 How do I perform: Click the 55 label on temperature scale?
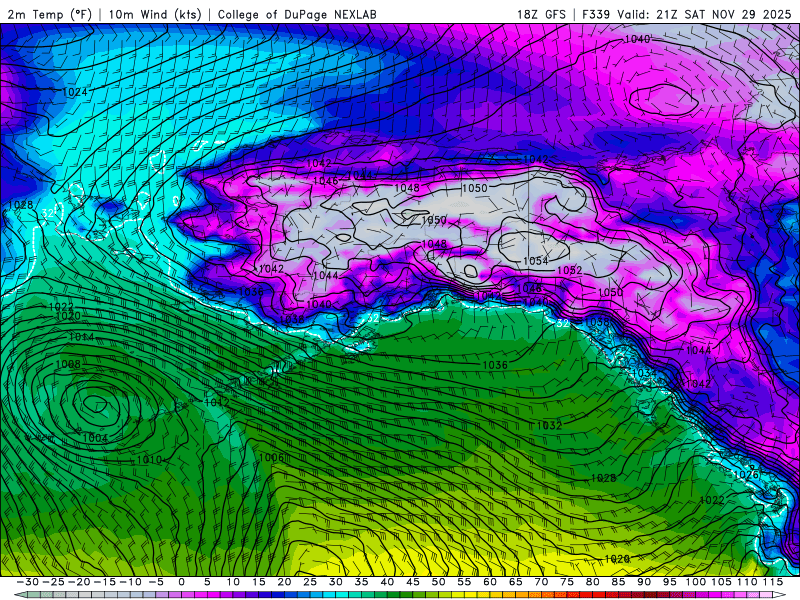point(464,582)
